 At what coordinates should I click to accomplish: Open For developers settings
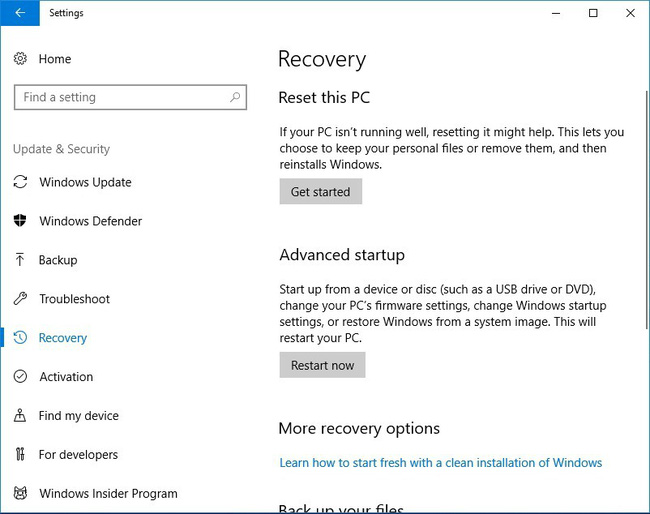[x=78, y=455]
